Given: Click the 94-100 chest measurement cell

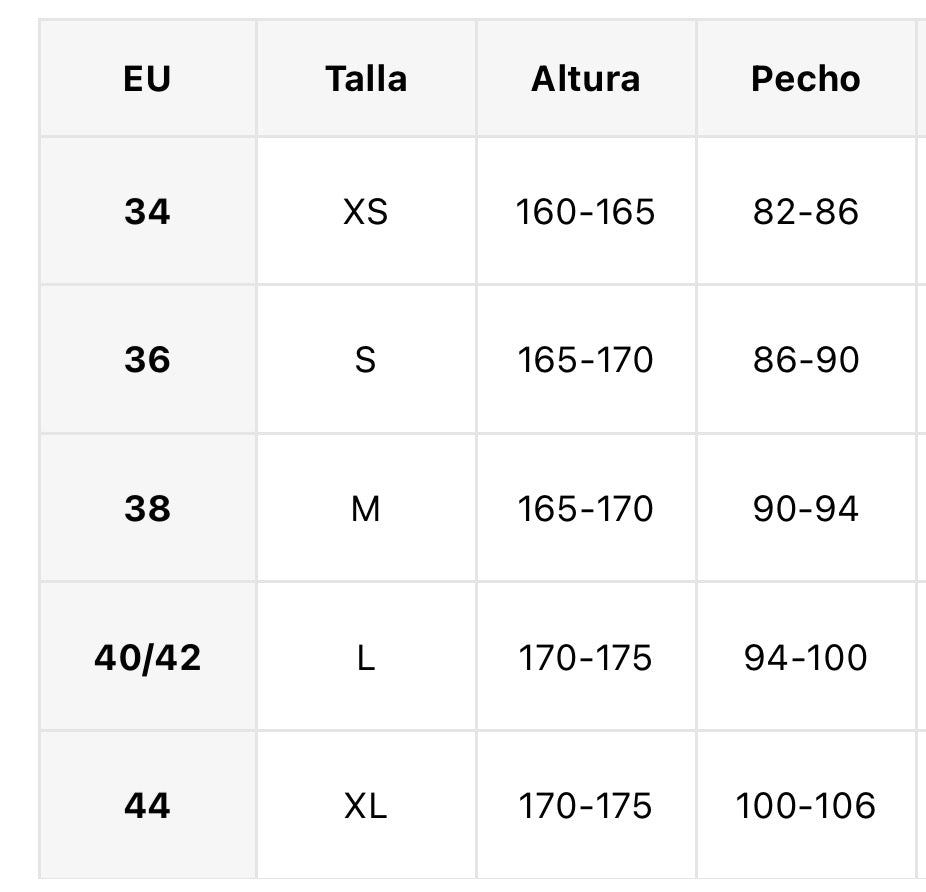Looking at the screenshot, I should 806,657.
